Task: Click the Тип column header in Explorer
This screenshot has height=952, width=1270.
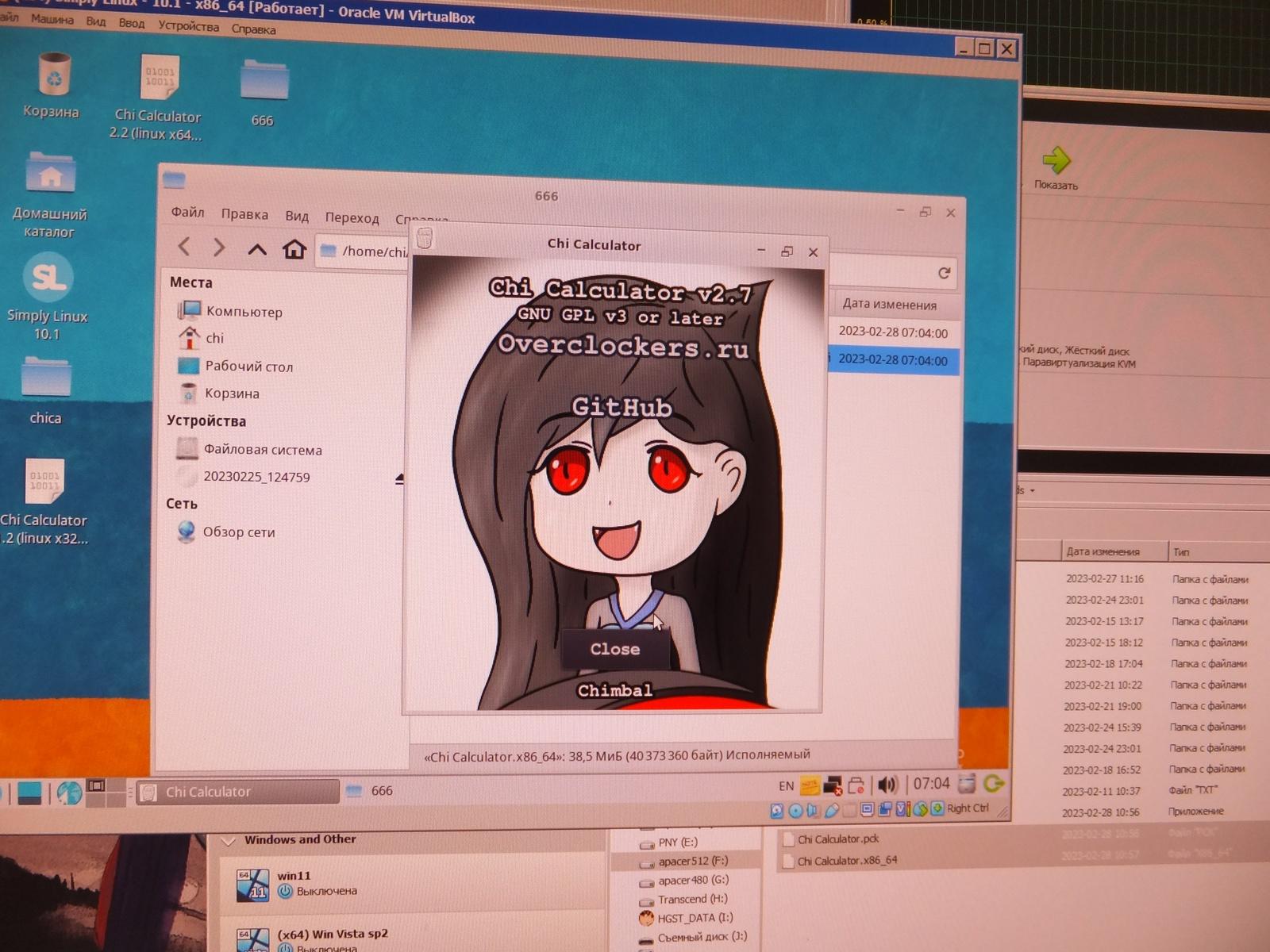Action: point(1182,552)
